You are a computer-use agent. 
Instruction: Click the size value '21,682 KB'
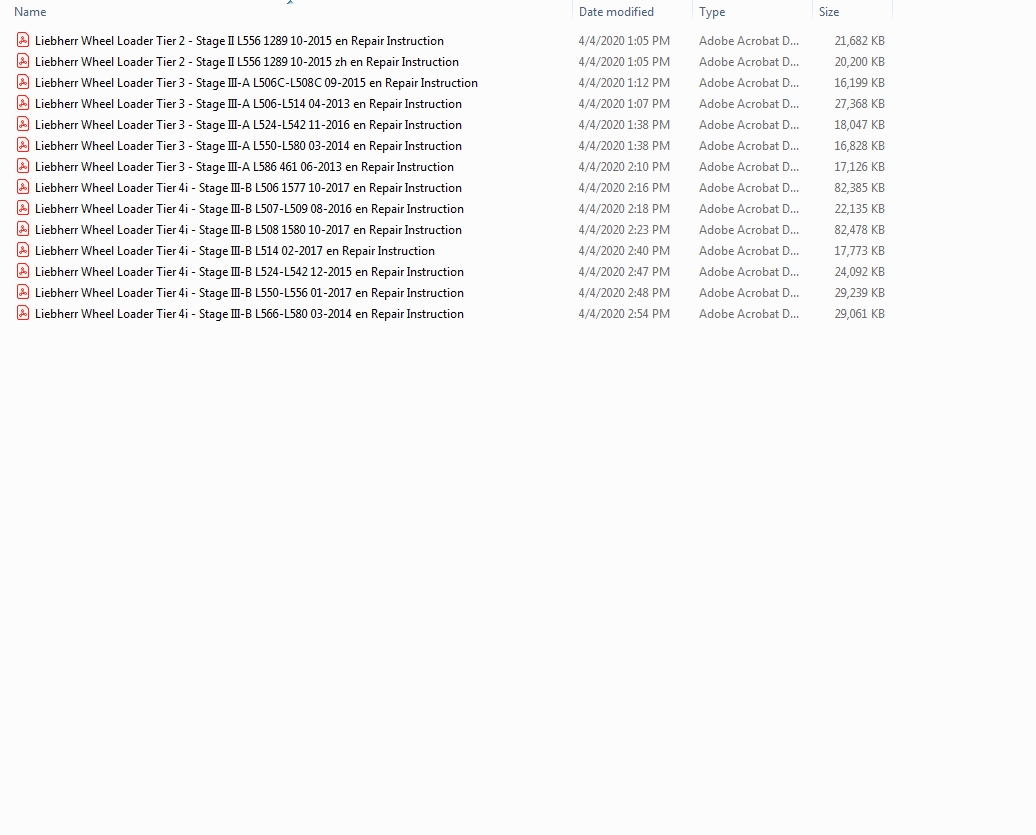click(860, 41)
